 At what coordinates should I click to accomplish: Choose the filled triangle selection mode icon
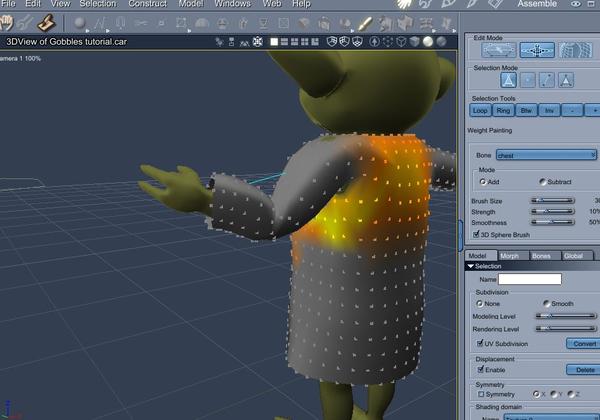click(566, 80)
